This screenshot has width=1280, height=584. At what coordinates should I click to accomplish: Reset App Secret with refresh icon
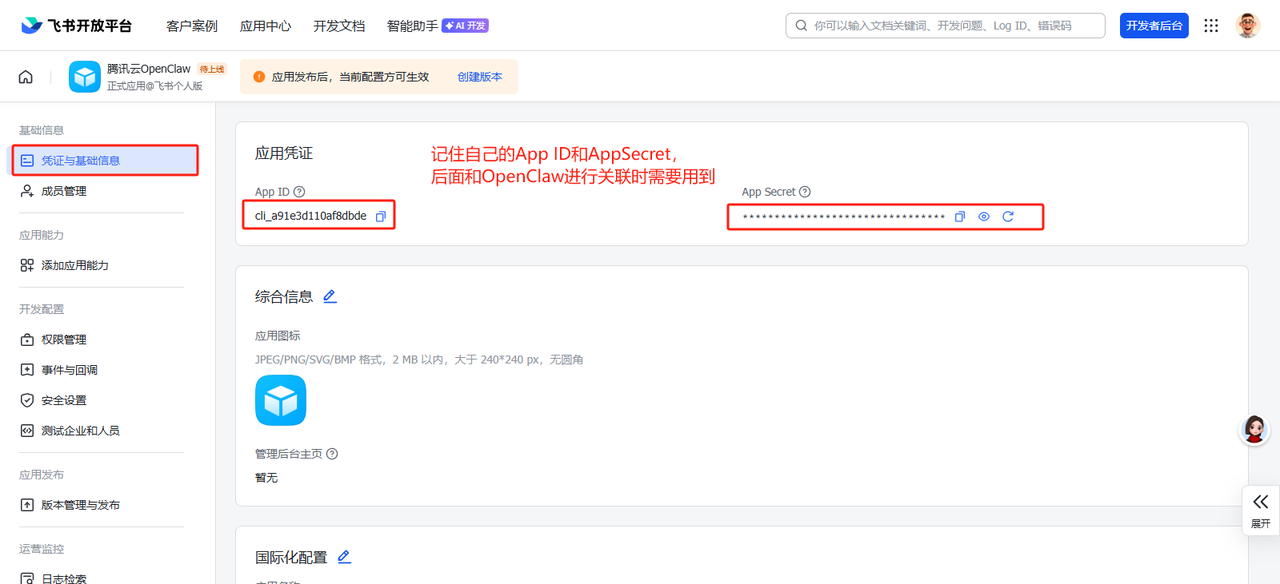[1008, 216]
